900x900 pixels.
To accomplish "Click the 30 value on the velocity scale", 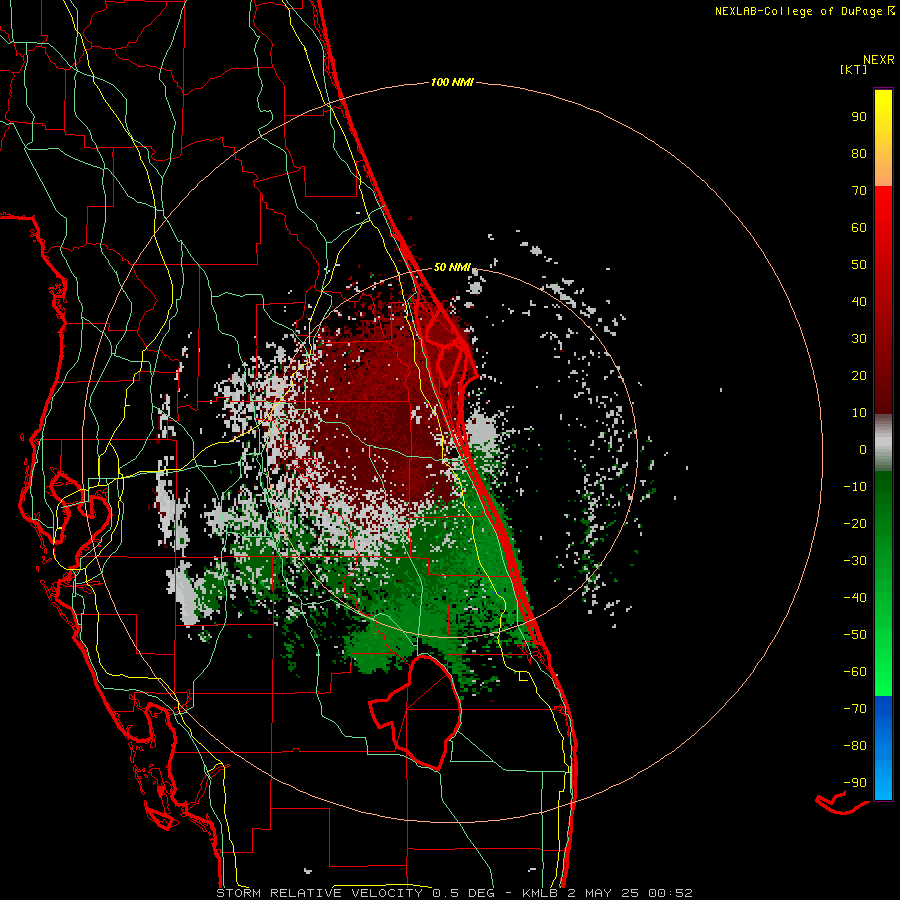I will point(859,339).
